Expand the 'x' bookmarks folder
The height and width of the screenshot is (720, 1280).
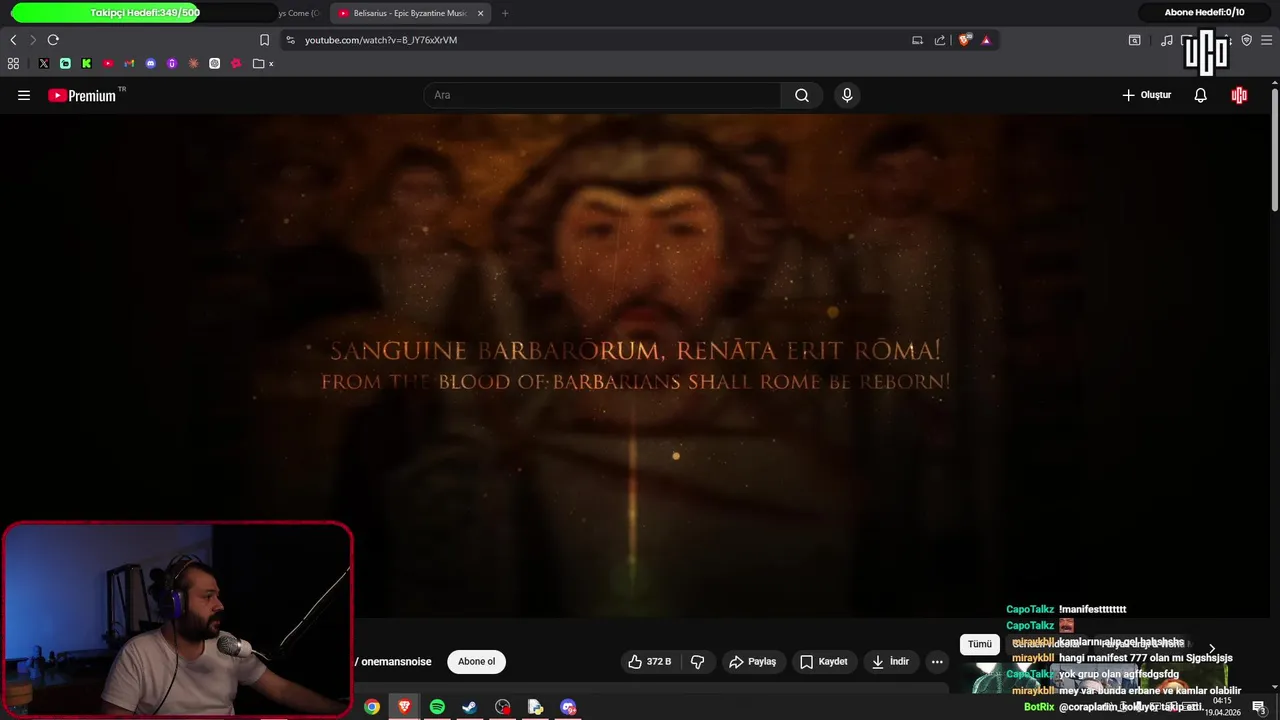264,63
